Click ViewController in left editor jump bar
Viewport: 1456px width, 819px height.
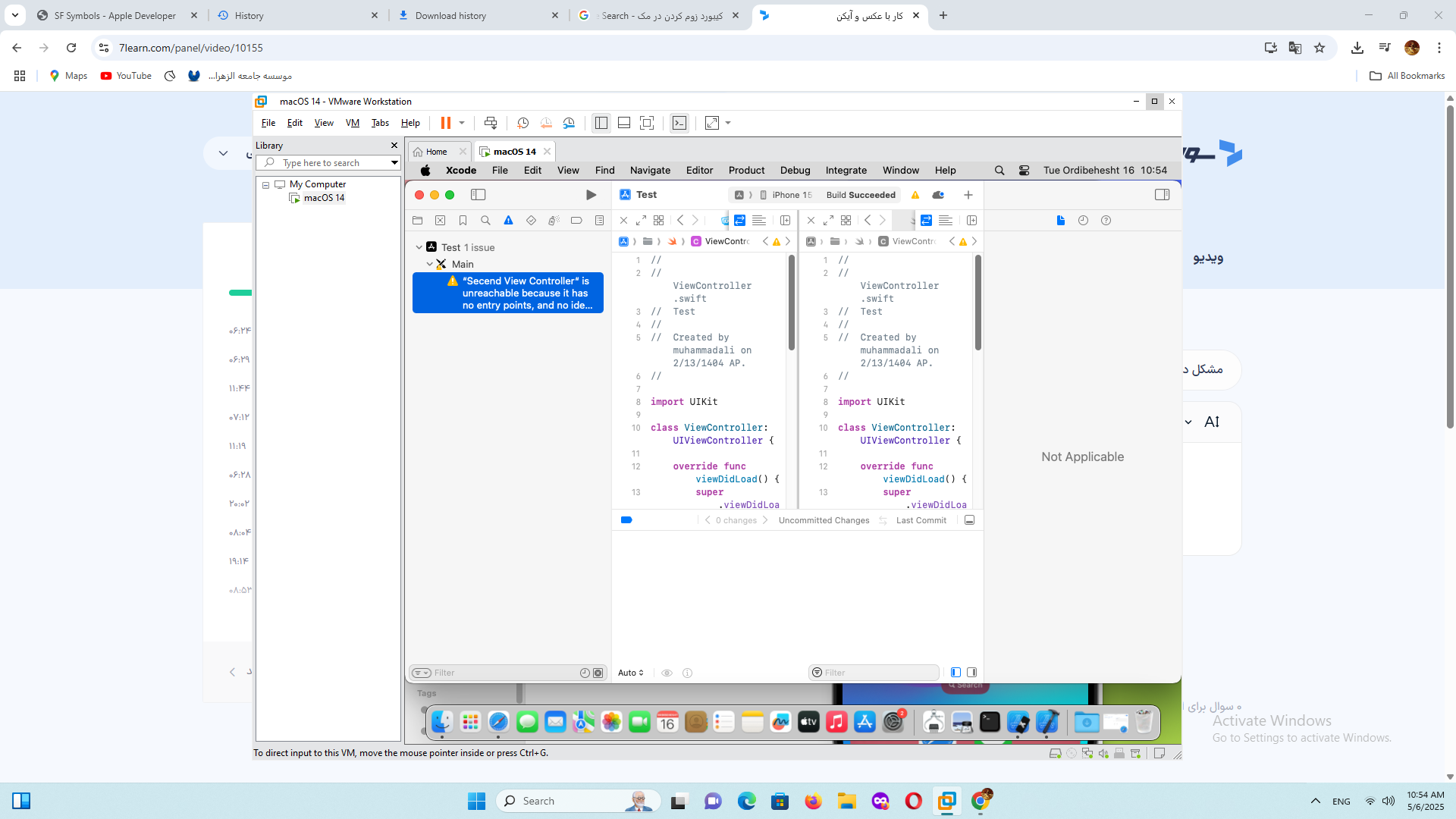[720, 241]
